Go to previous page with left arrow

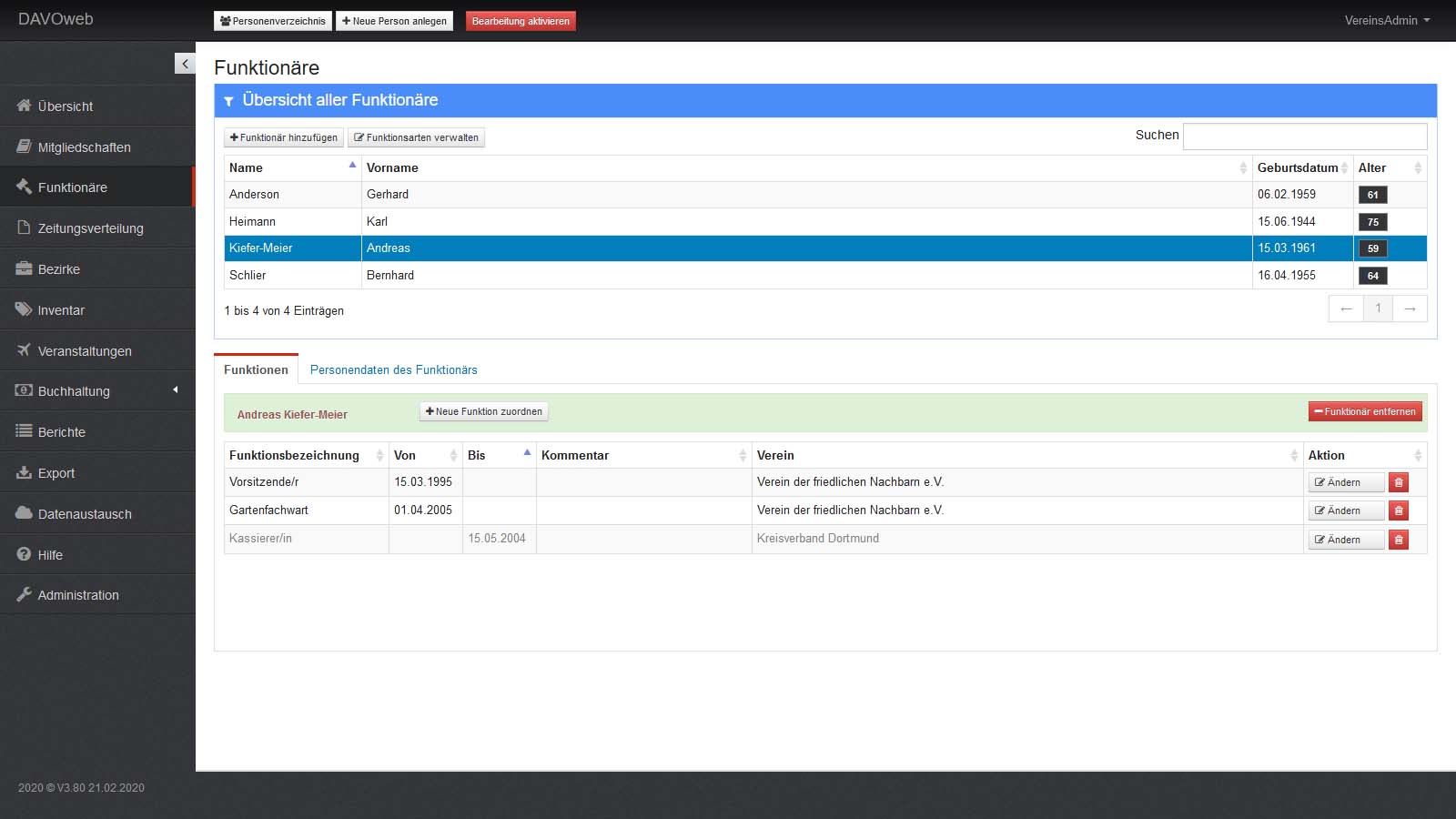[1346, 308]
